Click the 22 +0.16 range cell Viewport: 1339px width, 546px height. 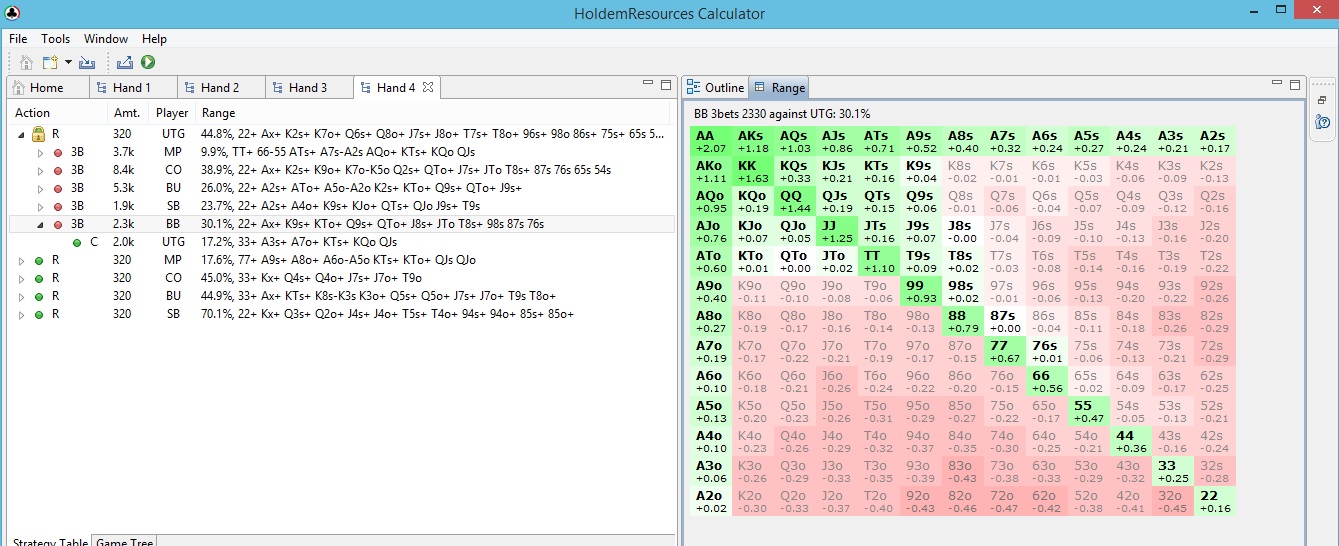1216,502
